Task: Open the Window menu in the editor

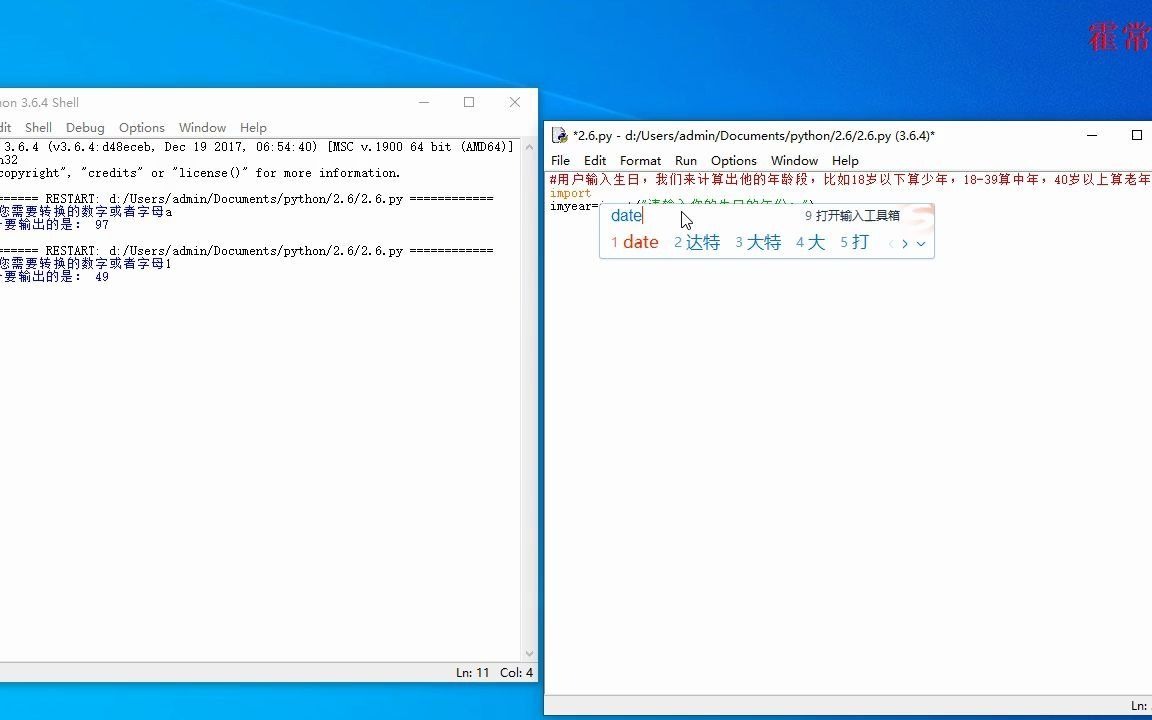Action: point(794,160)
